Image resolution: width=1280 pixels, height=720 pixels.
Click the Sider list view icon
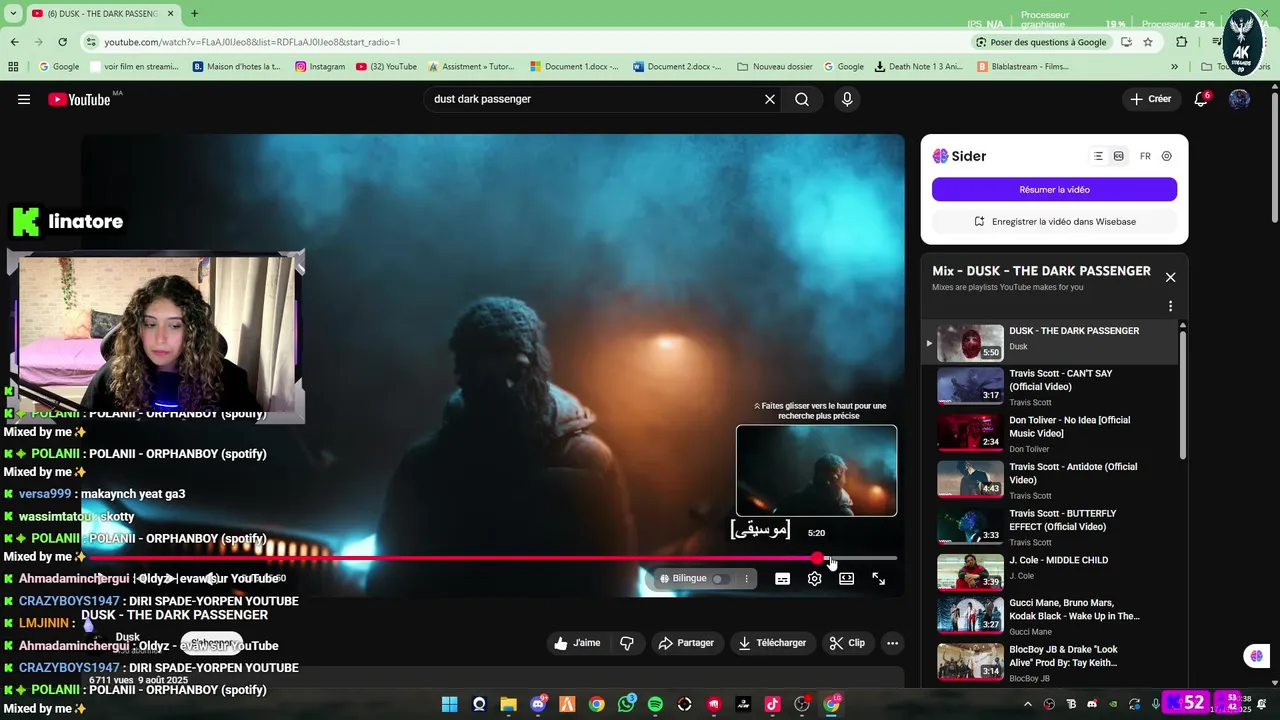pyautogui.click(x=1098, y=156)
